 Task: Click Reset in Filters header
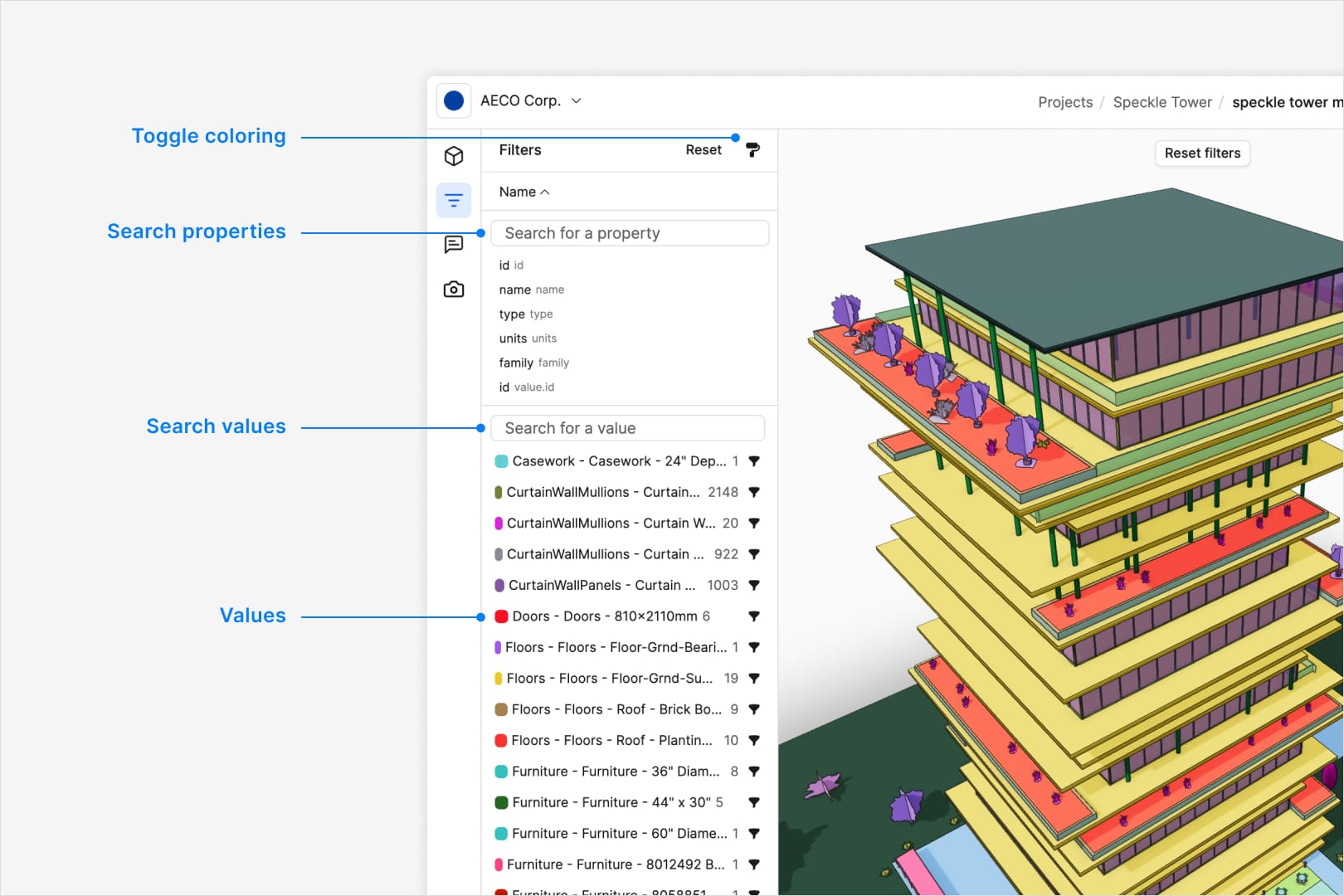click(x=704, y=150)
